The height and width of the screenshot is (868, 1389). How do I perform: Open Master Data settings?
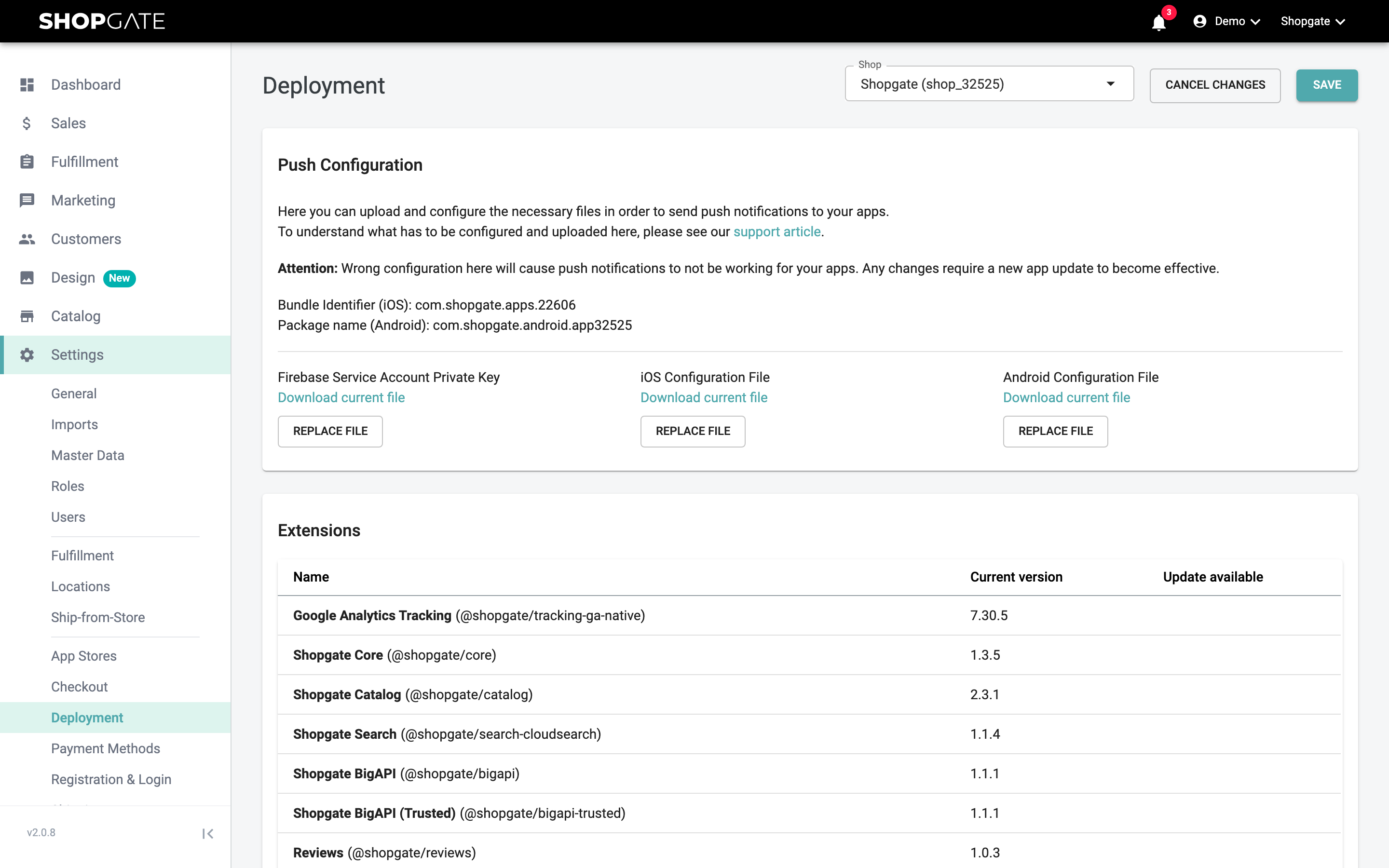(88, 455)
